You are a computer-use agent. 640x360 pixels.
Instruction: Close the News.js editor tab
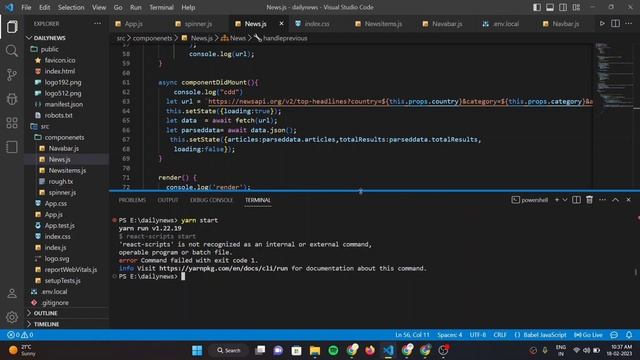point(281,24)
